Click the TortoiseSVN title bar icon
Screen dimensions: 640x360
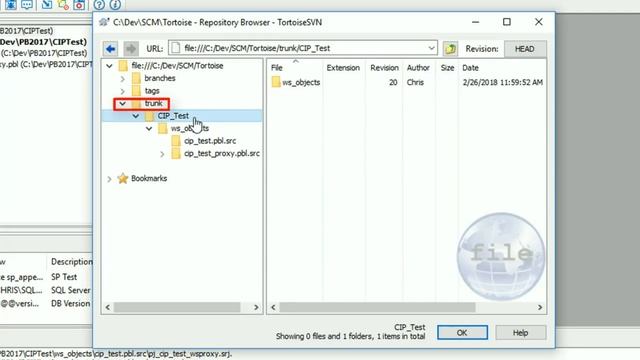pyautogui.click(x=104, y=22)
